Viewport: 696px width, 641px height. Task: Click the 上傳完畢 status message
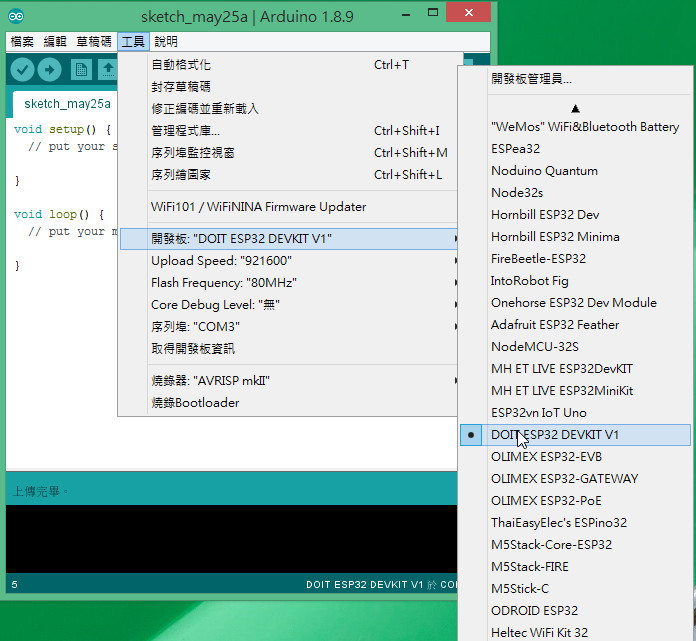pyautogui.click(x=40, y=491)
